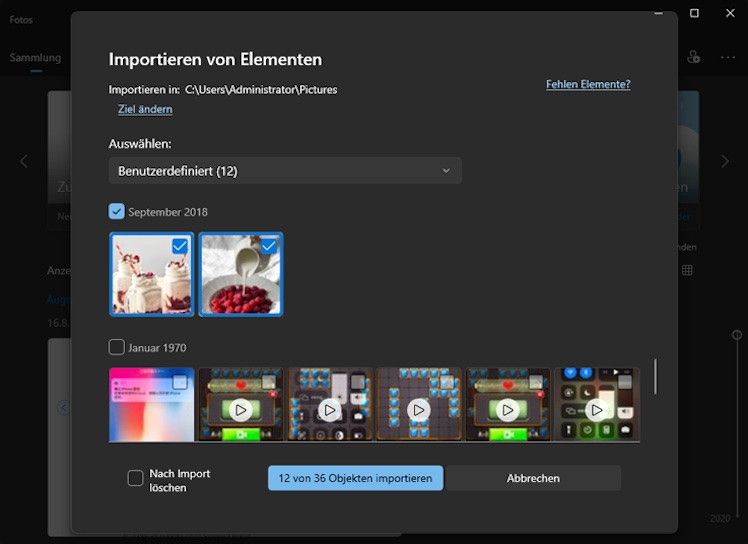This screenshot has width=748, height=544.
Task: Open the Benutzerdefiniert (12) selection dropdown
Action: [x=285, y=171]
